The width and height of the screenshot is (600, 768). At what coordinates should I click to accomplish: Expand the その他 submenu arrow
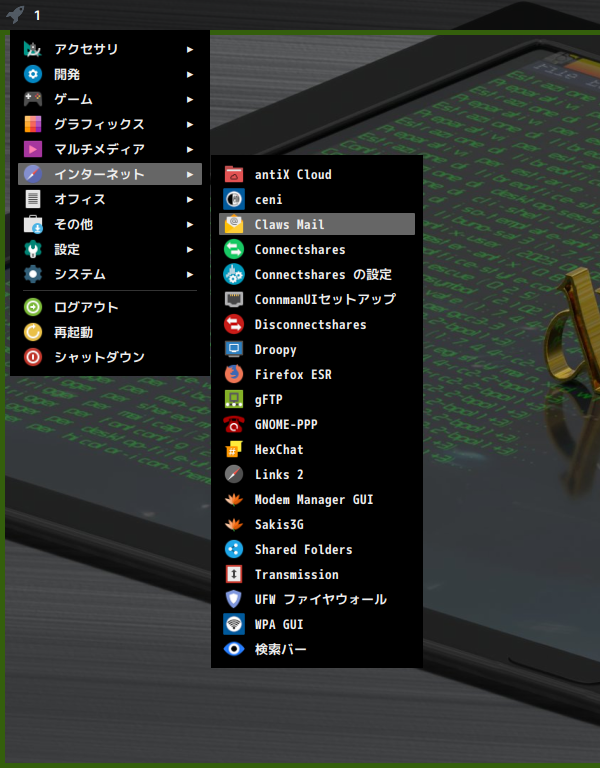coord(190,224)
